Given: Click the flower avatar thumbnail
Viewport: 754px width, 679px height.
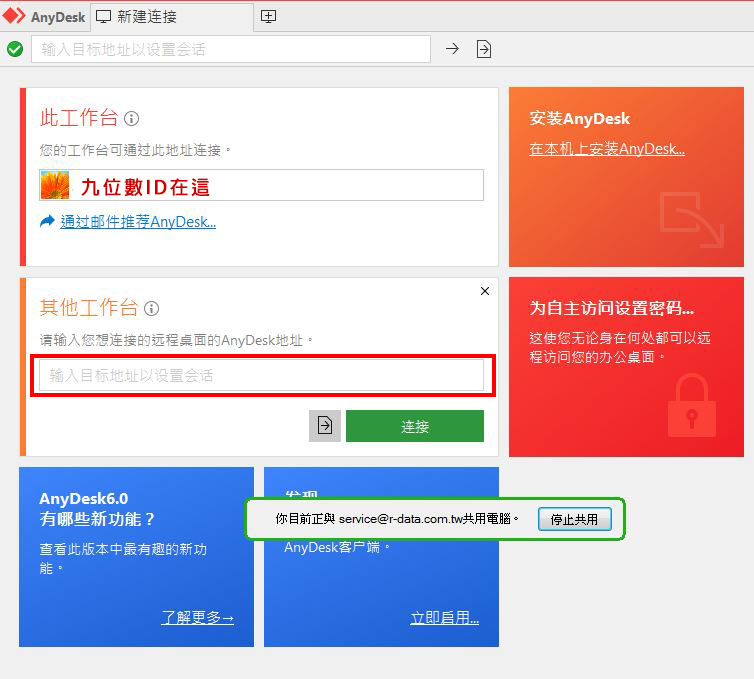Looking at the screenshot, I should click(55, 185).
